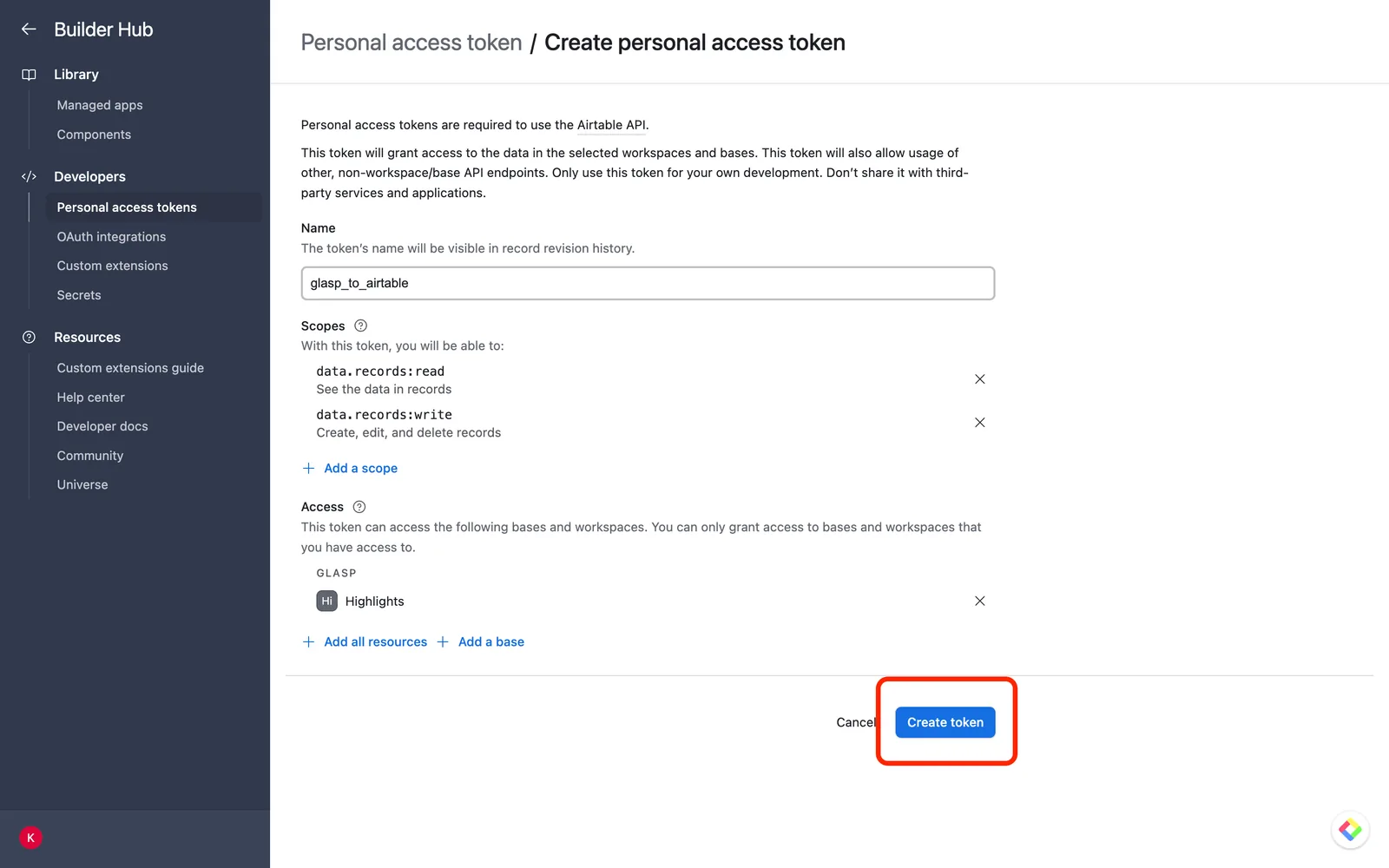The image size is (1389, 868).
Task: Click the Cancel button
Action: [x=856, y=722]
